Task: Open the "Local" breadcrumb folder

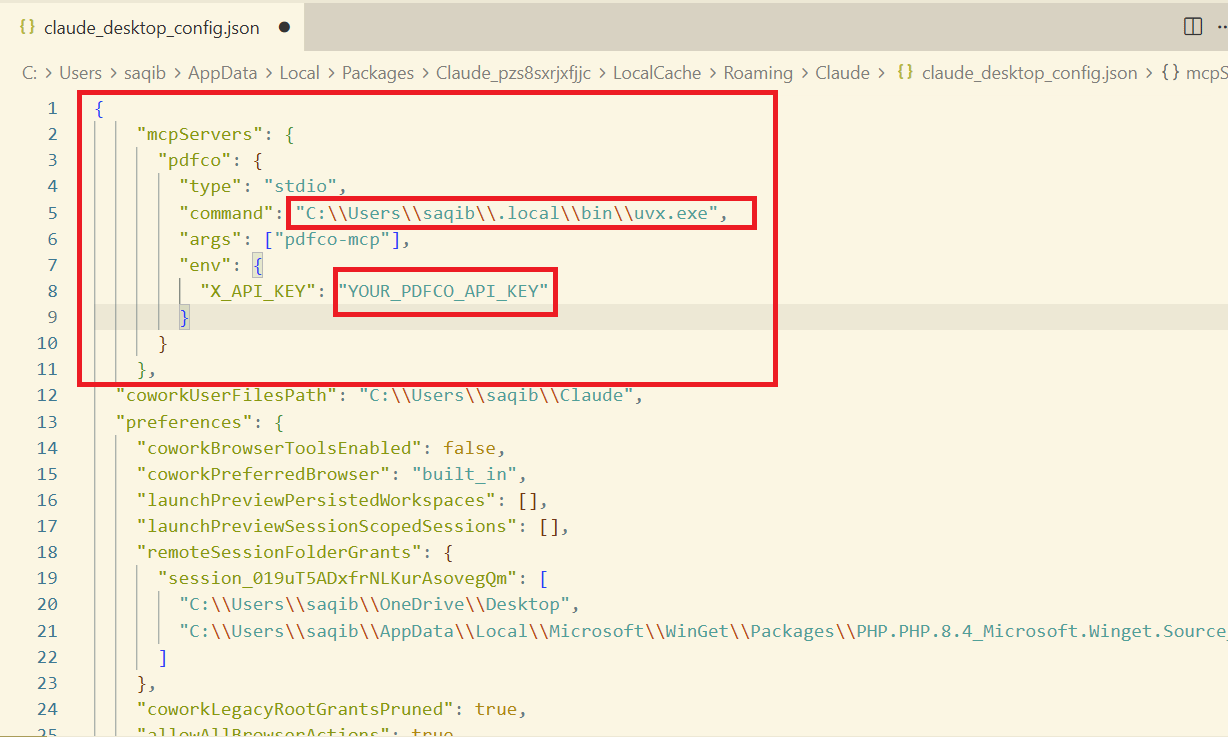Action: (x=299, y=73)
